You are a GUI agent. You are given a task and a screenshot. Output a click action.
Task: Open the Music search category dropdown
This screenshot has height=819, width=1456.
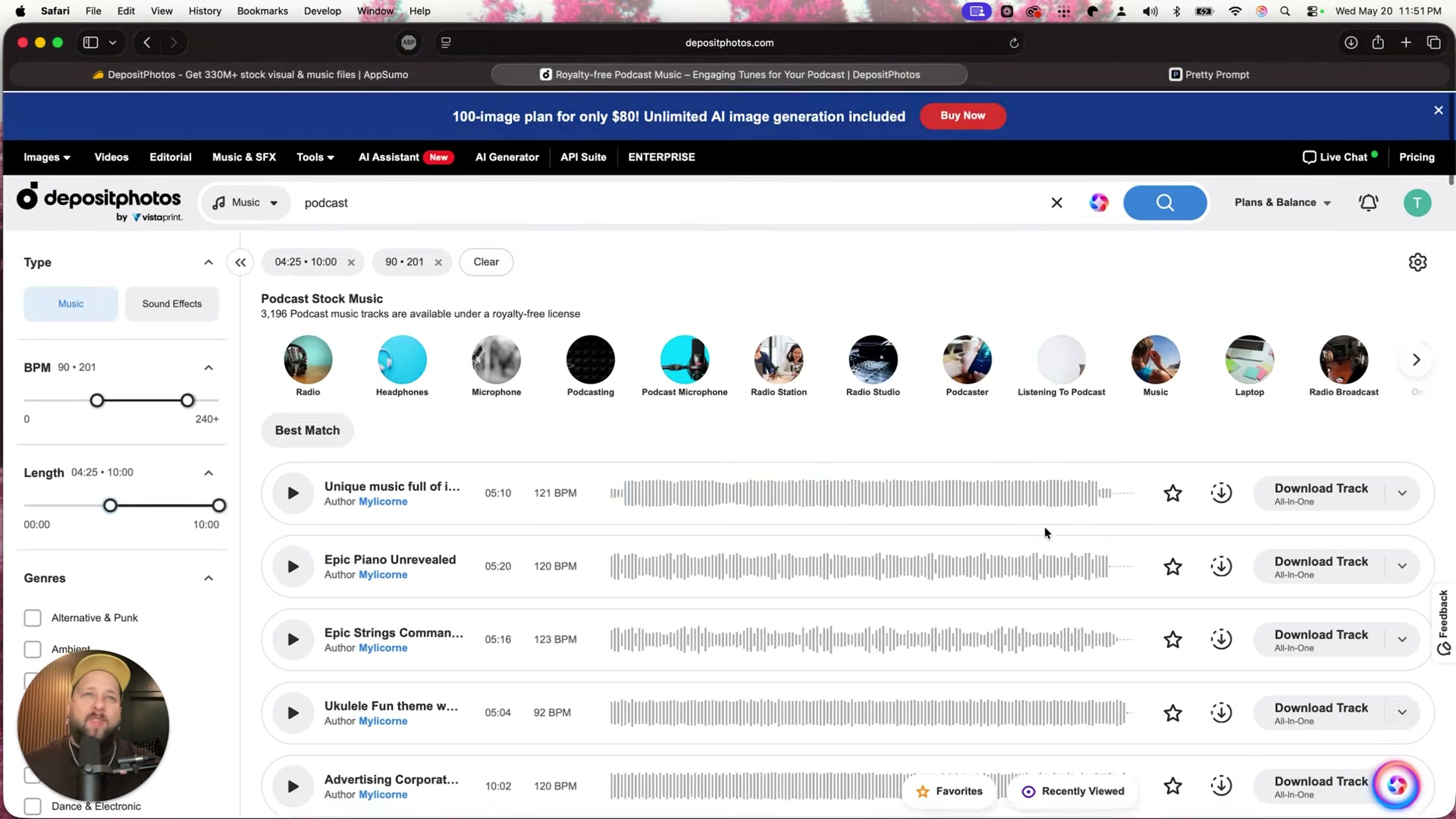[246, 202]
